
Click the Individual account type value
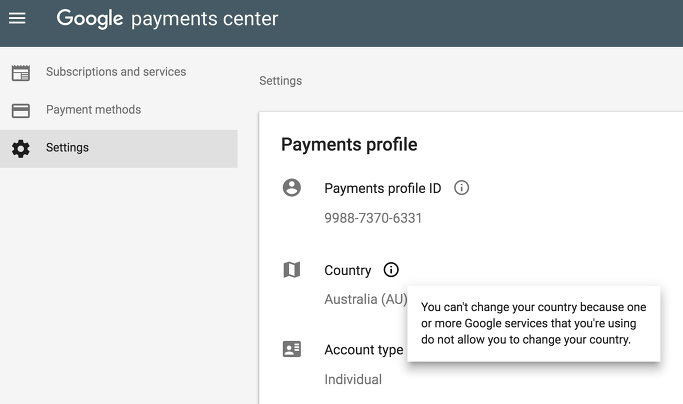click(x=353, y=379)
